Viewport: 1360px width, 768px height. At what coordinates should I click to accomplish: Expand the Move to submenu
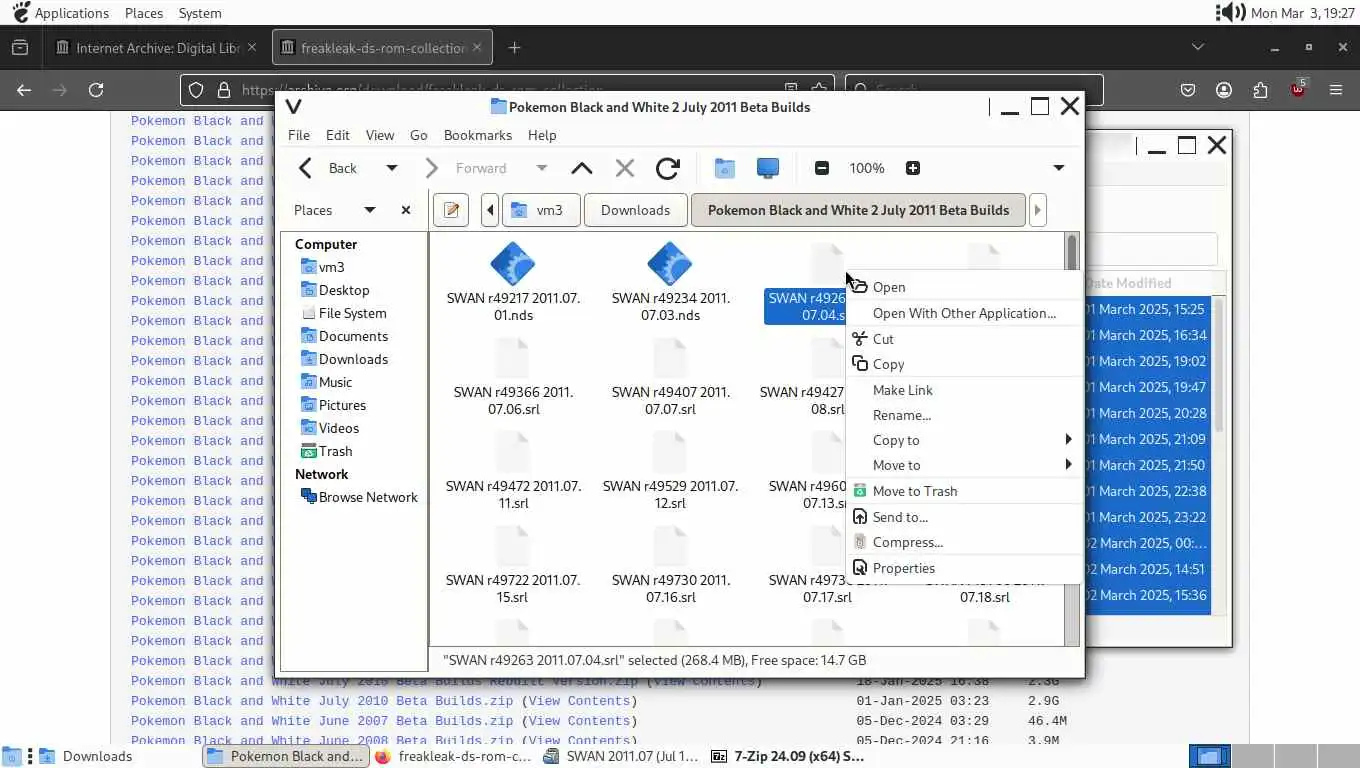coord(963,465)
